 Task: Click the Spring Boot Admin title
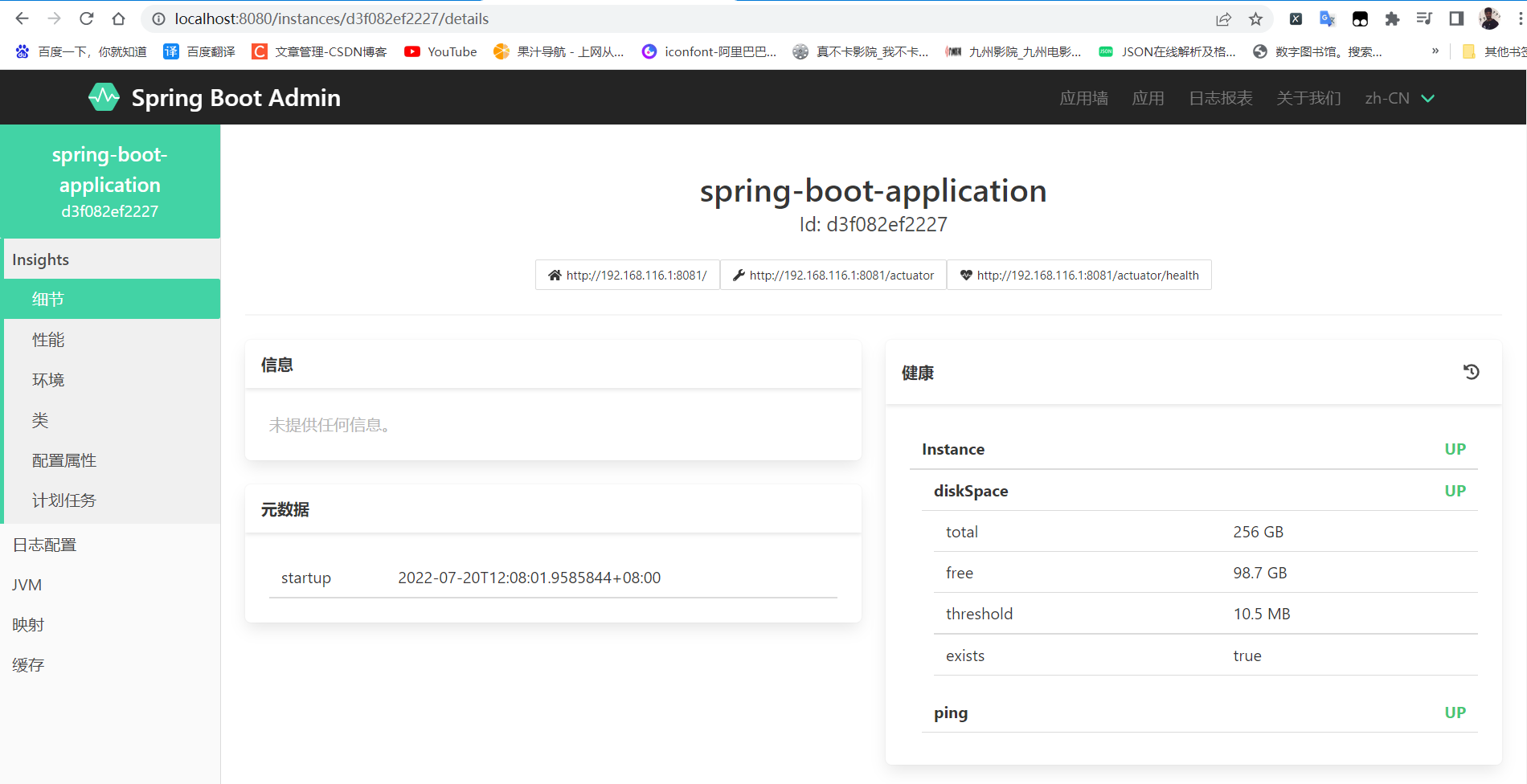[x=236, y=98]
